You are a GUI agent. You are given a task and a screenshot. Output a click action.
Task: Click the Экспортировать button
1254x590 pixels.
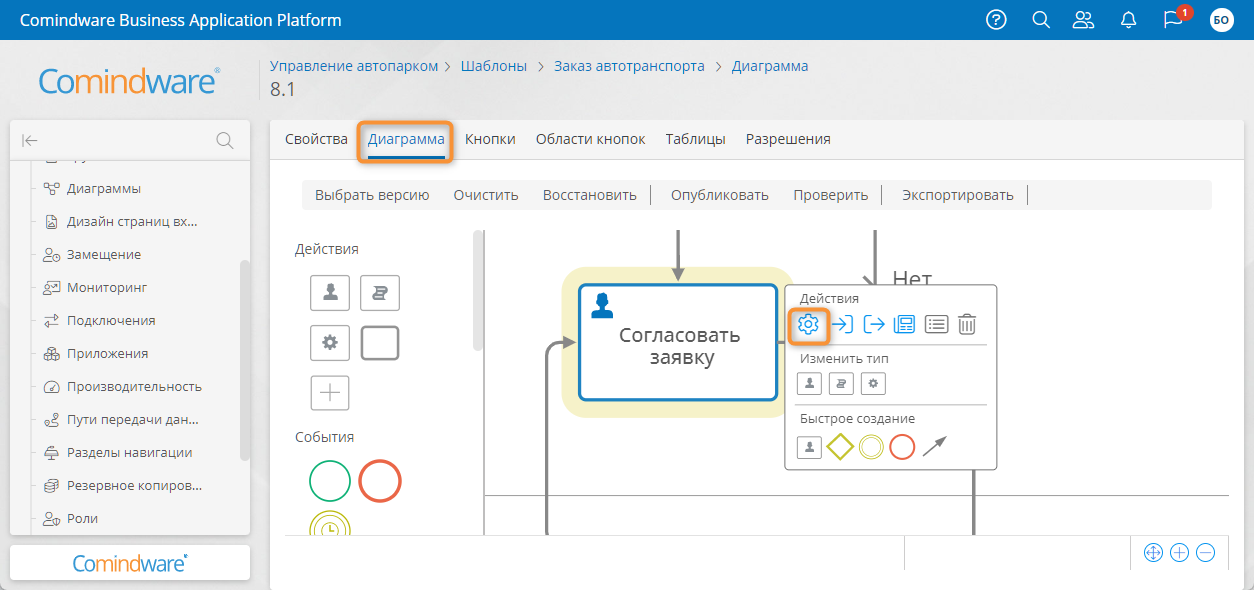click(x=958, y=195)
